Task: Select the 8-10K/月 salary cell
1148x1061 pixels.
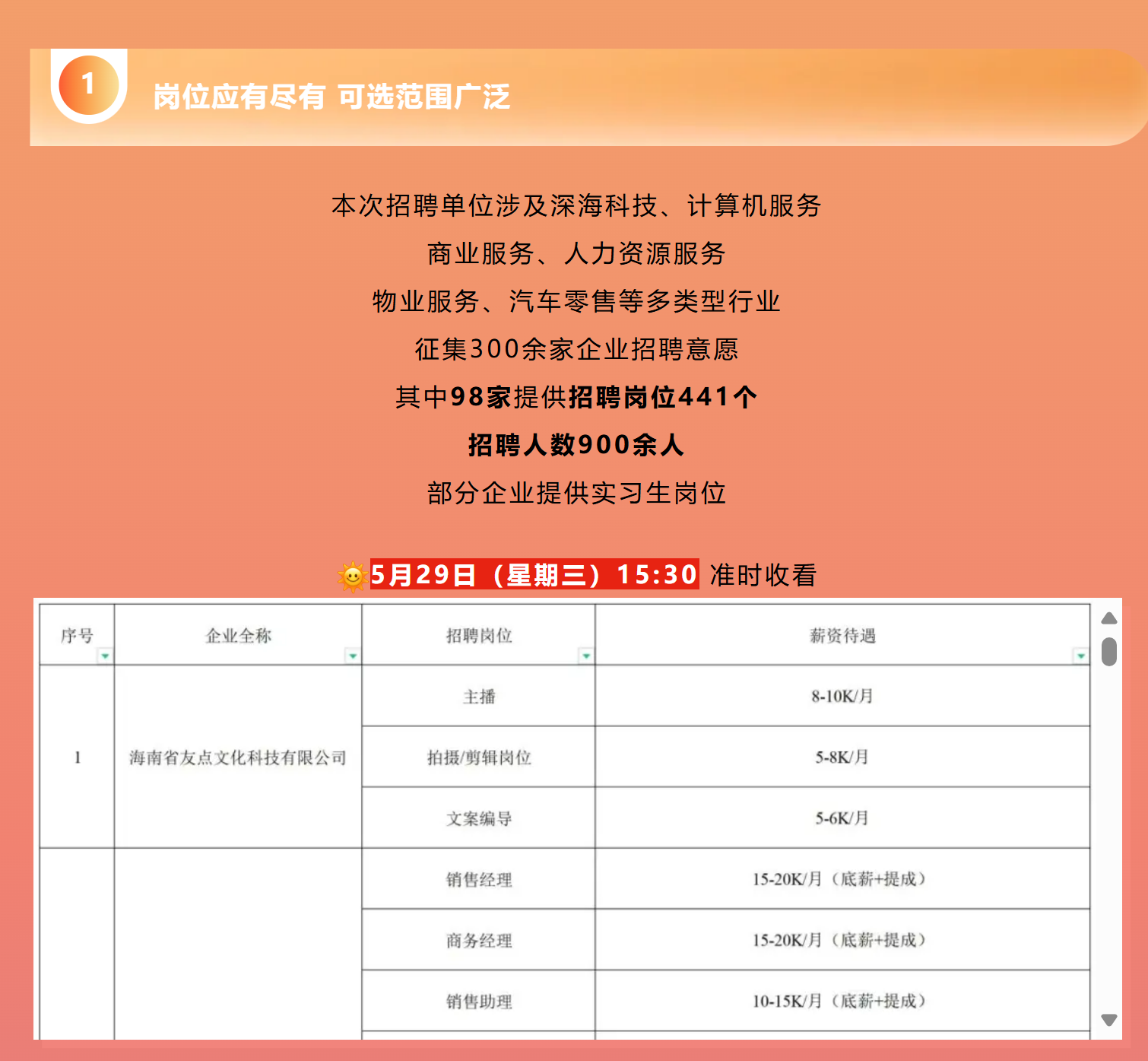Action: [x=842, y=697]
